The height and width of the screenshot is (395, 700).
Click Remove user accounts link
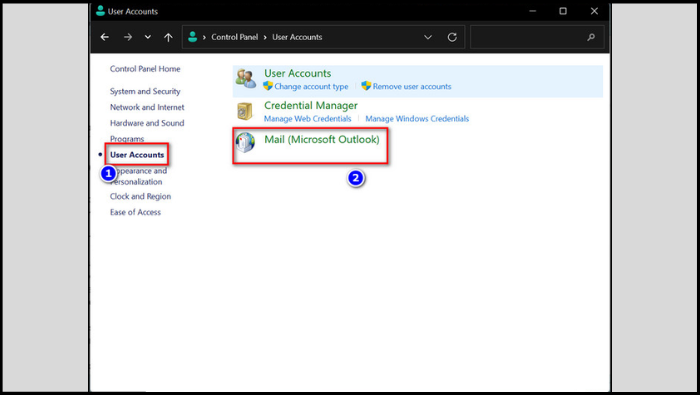(412, 87)
